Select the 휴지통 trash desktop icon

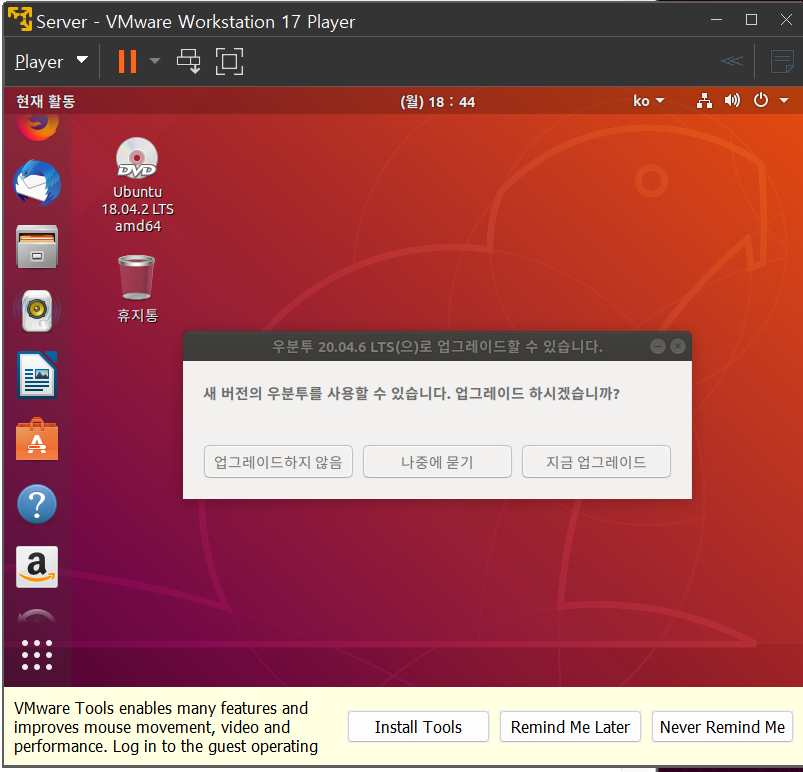(137, 289)
